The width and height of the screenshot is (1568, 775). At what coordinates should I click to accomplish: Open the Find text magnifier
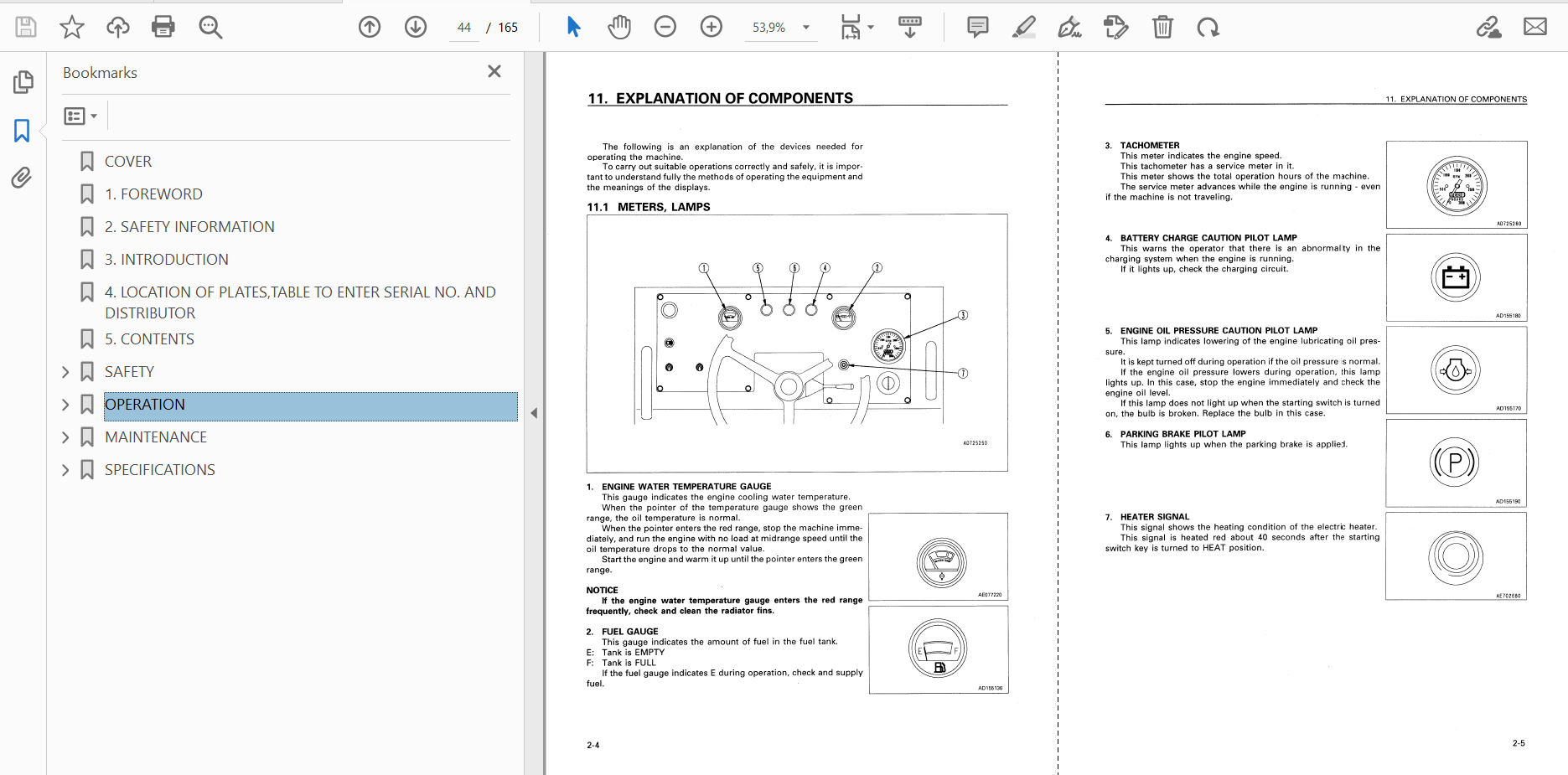click(x=210, y=27)
